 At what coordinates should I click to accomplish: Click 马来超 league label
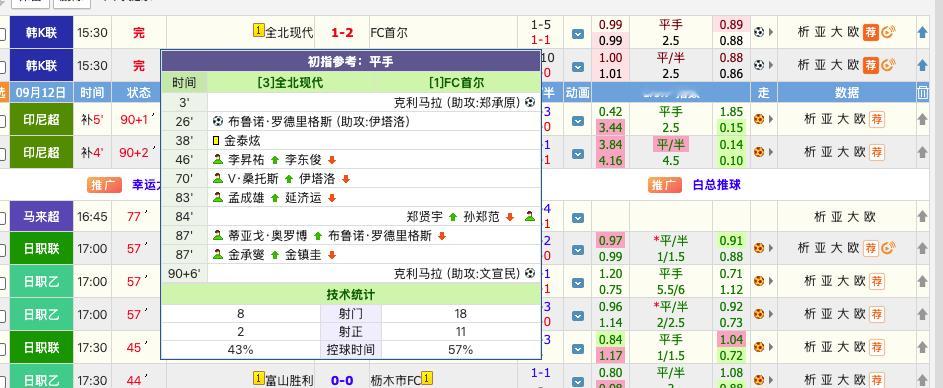[x=41, y=217]
